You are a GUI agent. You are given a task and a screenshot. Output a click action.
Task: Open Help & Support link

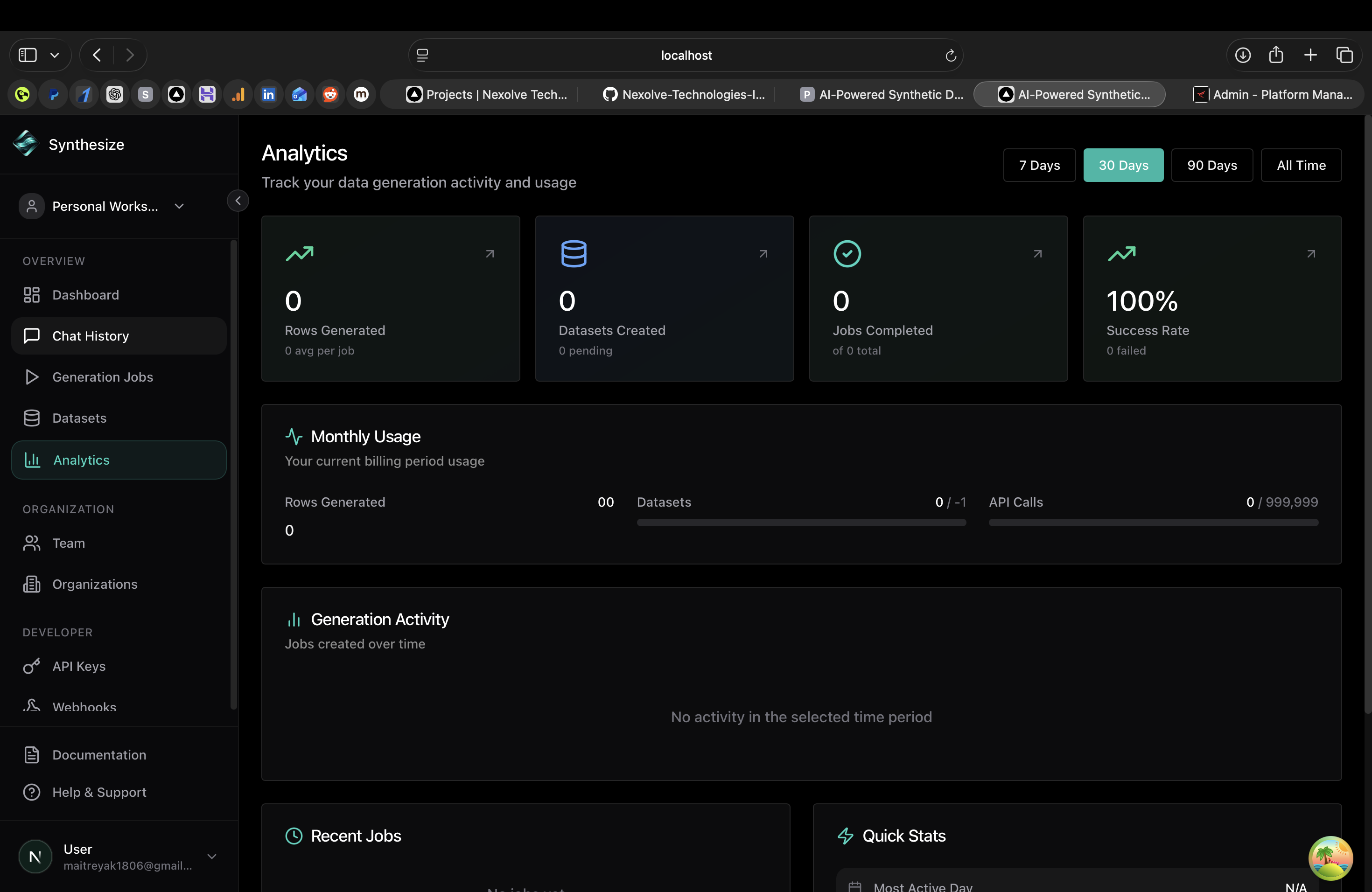[98, 792]
